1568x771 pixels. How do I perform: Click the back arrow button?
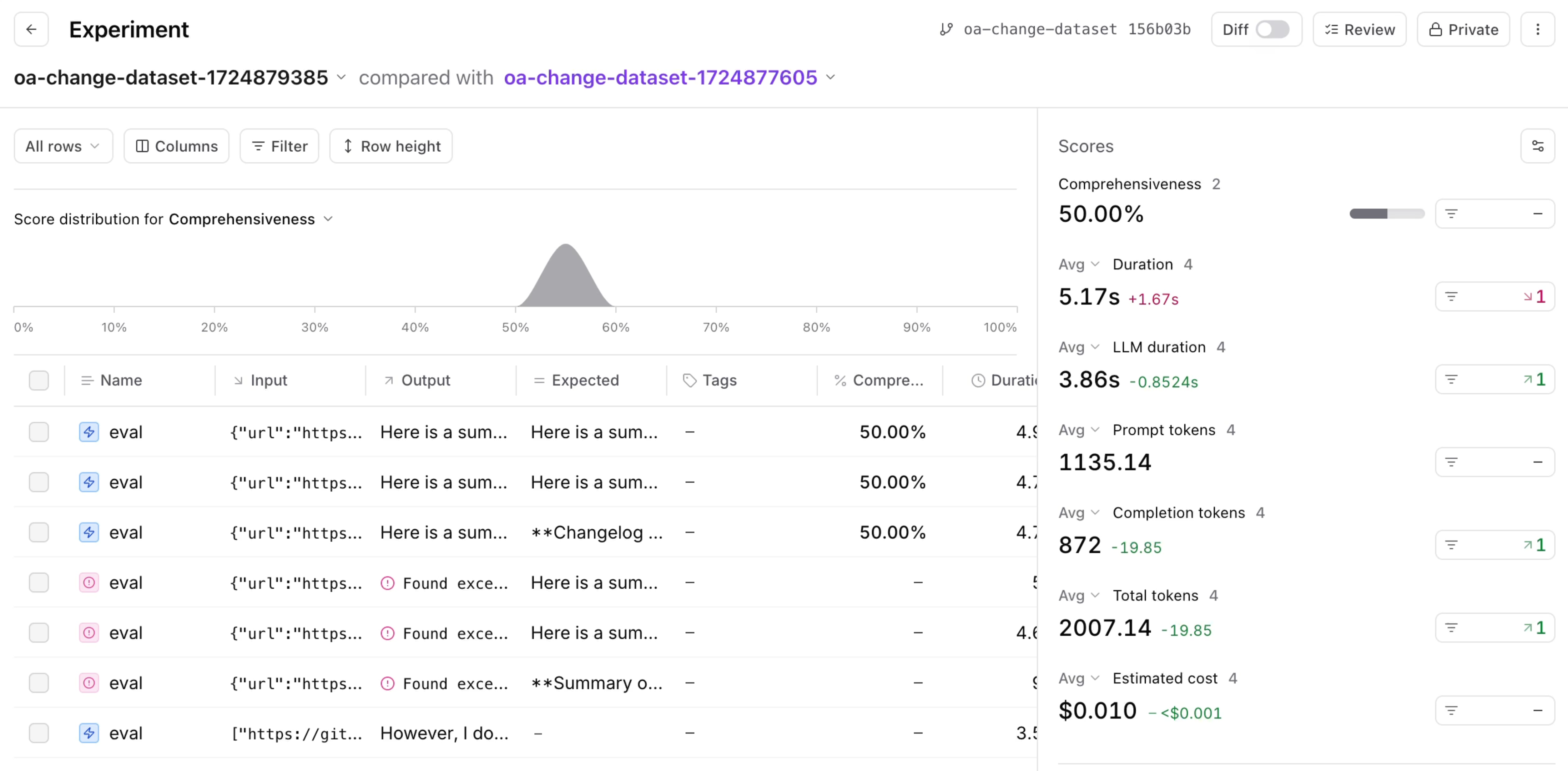(31, 29)
